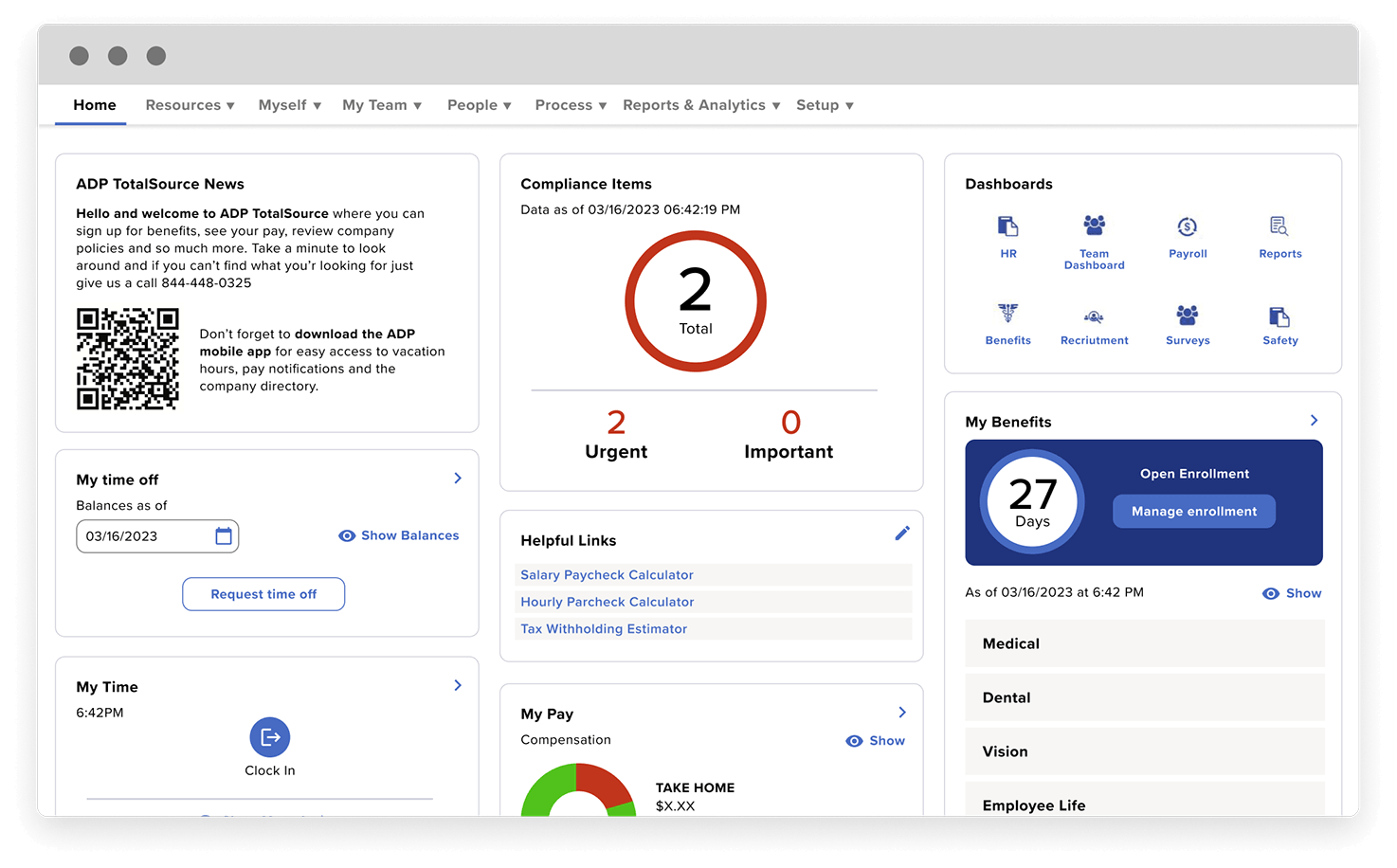Click the Request time off button

pos(263,594)
